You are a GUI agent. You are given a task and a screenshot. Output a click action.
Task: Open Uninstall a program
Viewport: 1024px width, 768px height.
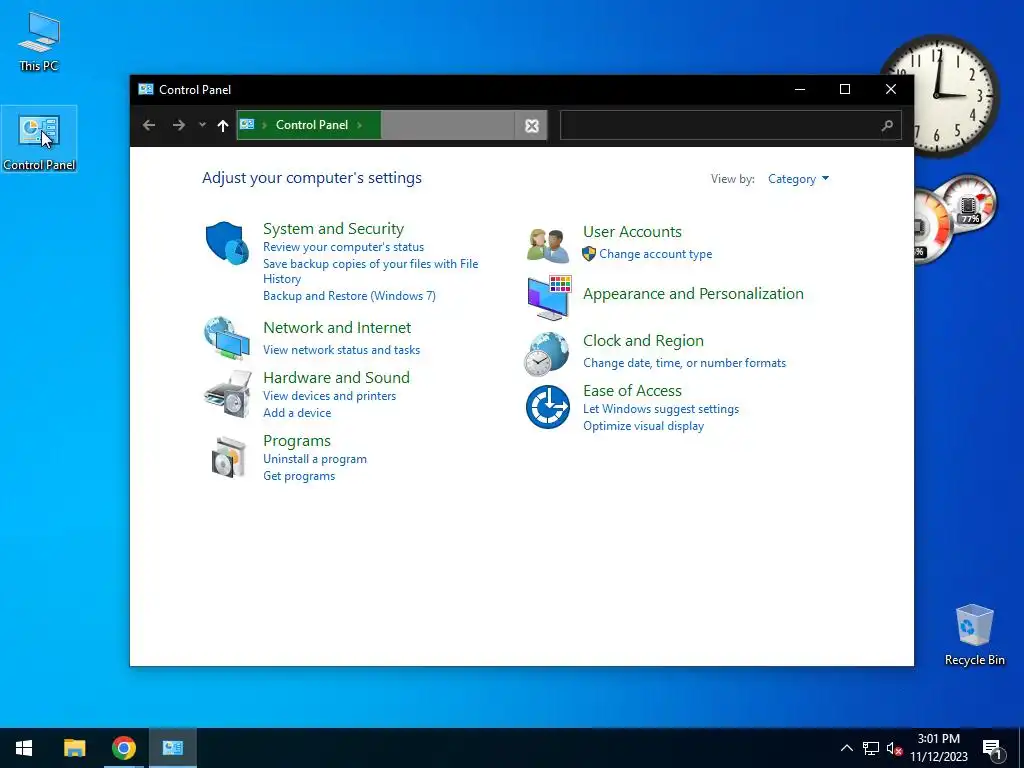[x=314, y=459]
